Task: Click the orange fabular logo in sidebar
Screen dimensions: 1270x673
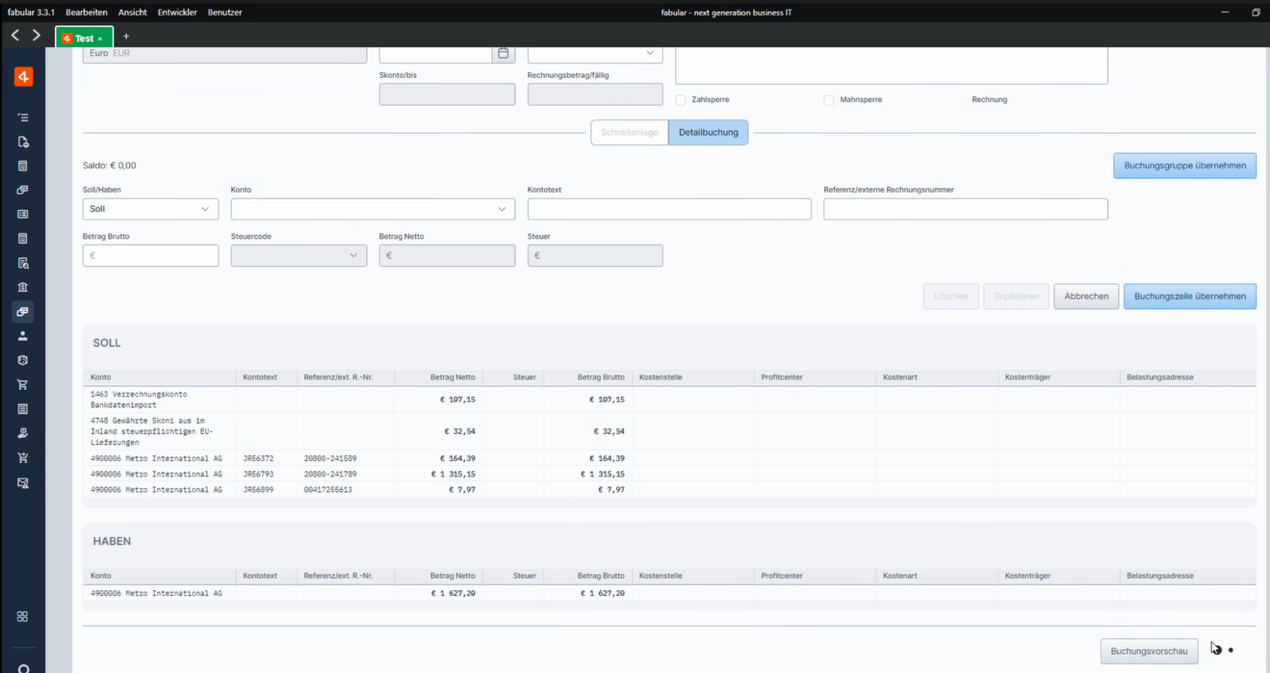Action: [23, 77]
